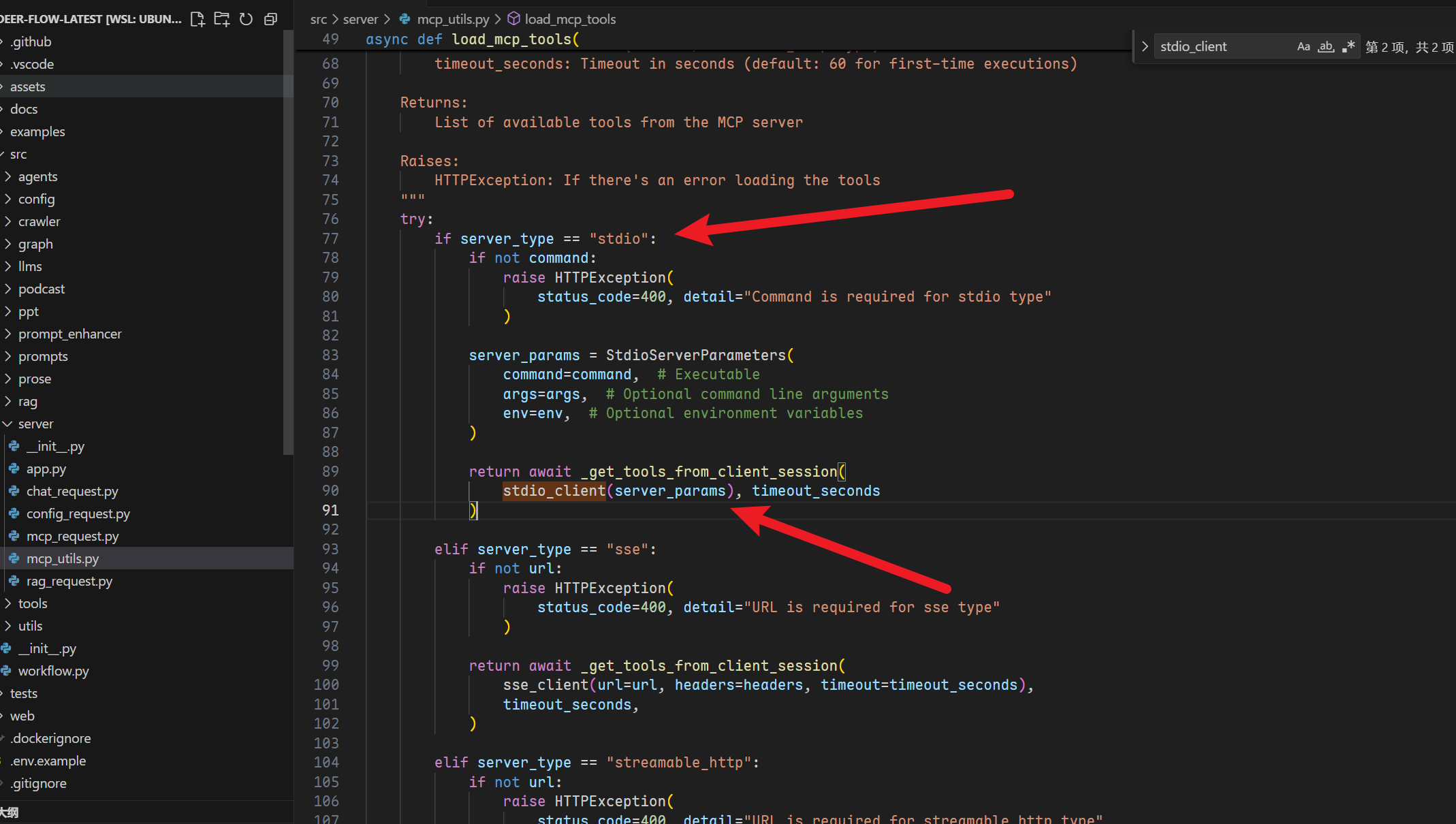Viewport: 1456px width, 824px height.
Task: Click the server breadcrumb segment
Action: (360, 19)
